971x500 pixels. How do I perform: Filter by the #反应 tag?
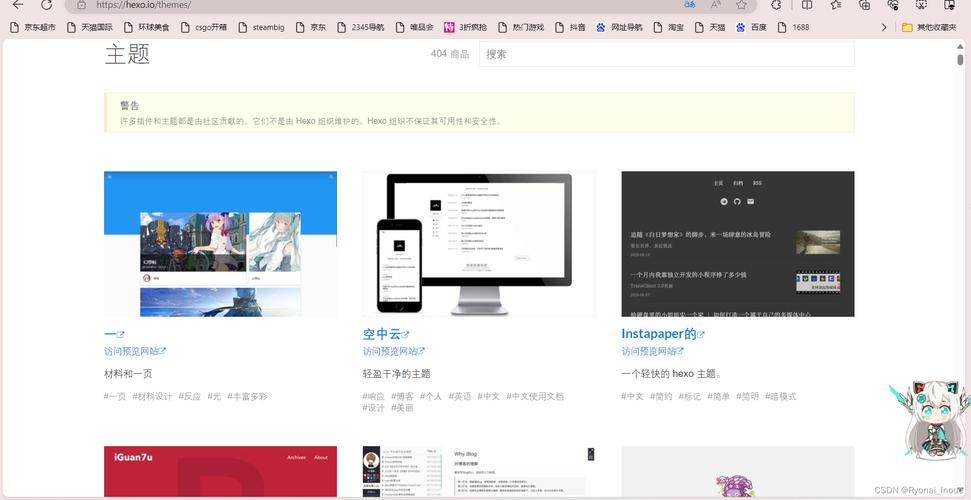pyautogui.click(x=189, y=396)
